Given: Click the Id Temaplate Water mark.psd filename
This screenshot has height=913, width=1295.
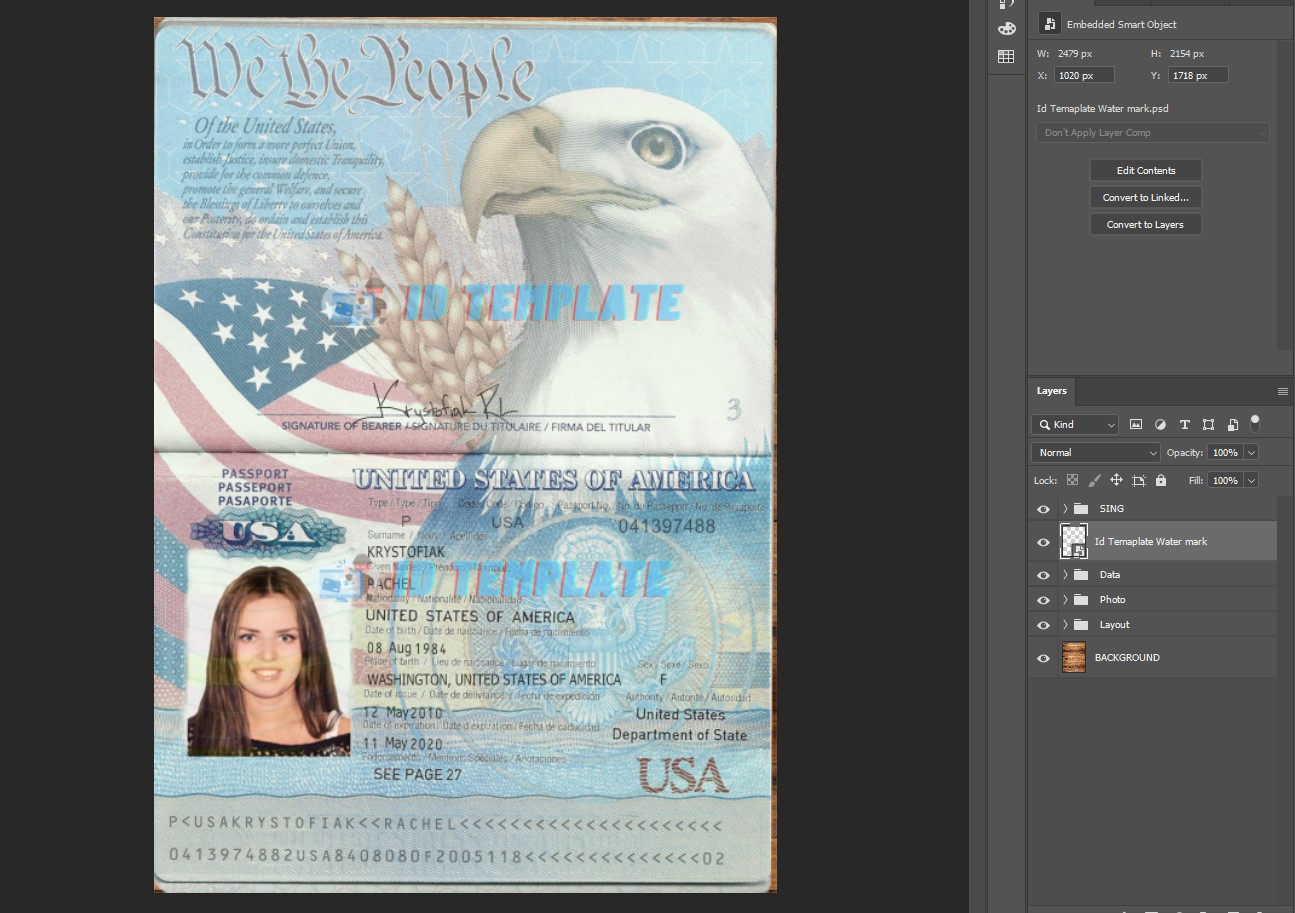Looking at the screenshot, I should [1102, 109].
